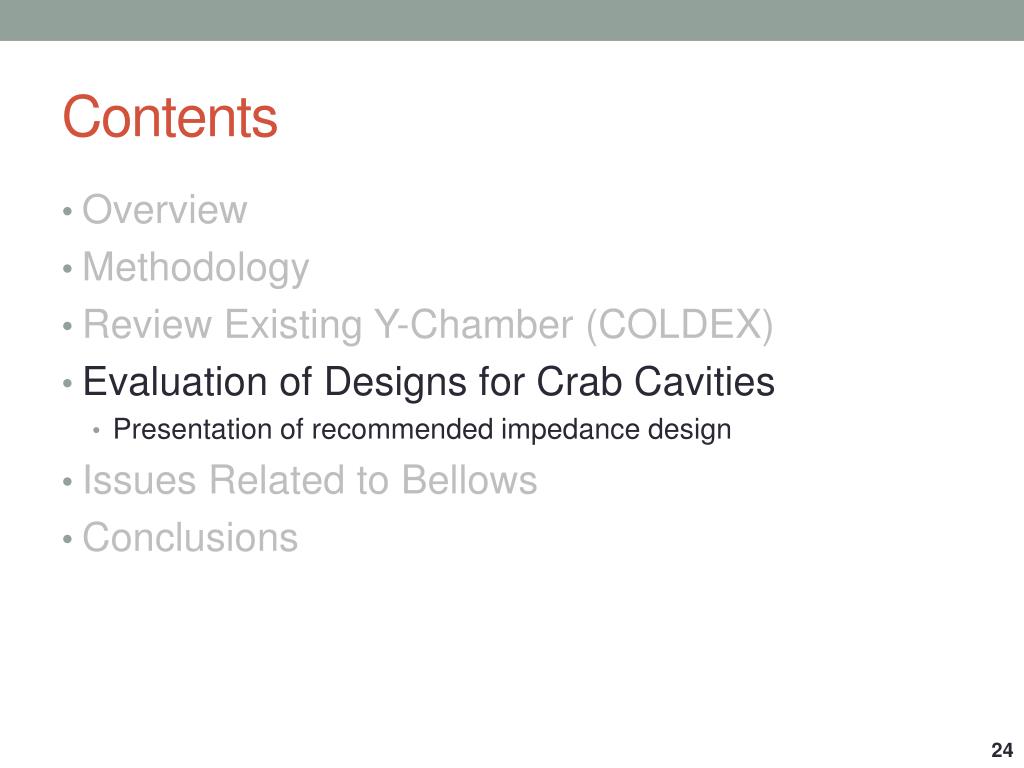Click small bullet before Presentation sub-item

pyautogui.click(x=97, y=431)
